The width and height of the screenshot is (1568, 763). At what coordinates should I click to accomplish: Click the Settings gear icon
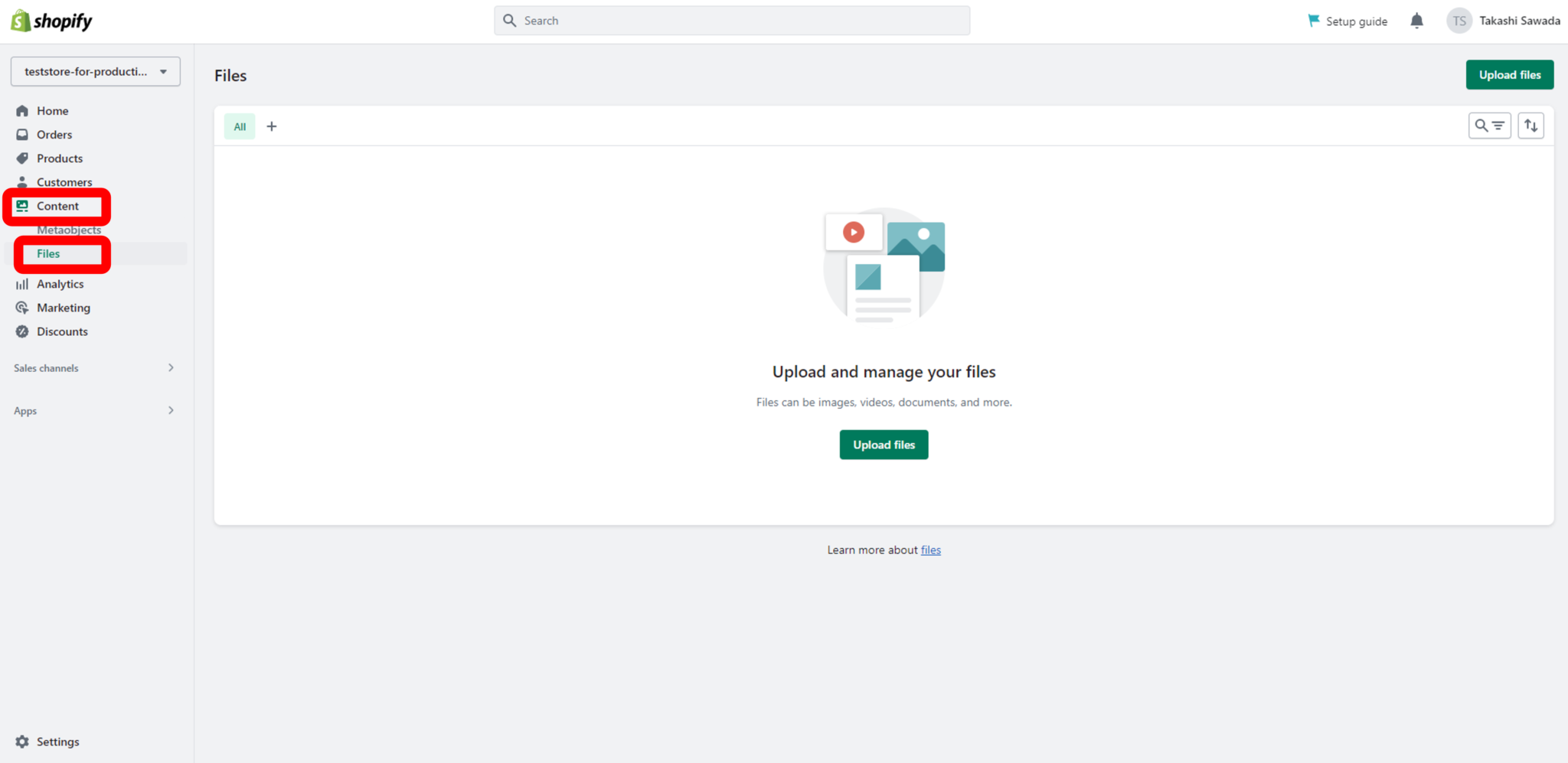(23, 741)
